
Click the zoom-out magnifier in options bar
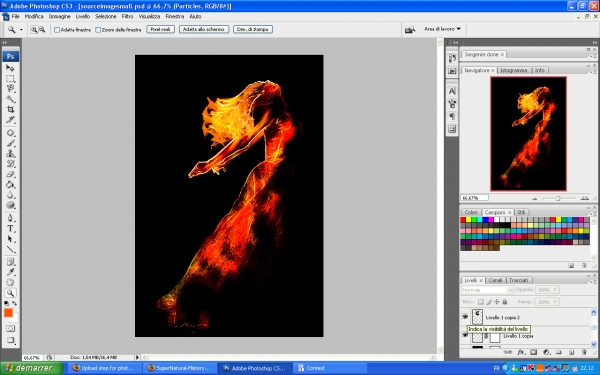(x=42, y=29)
